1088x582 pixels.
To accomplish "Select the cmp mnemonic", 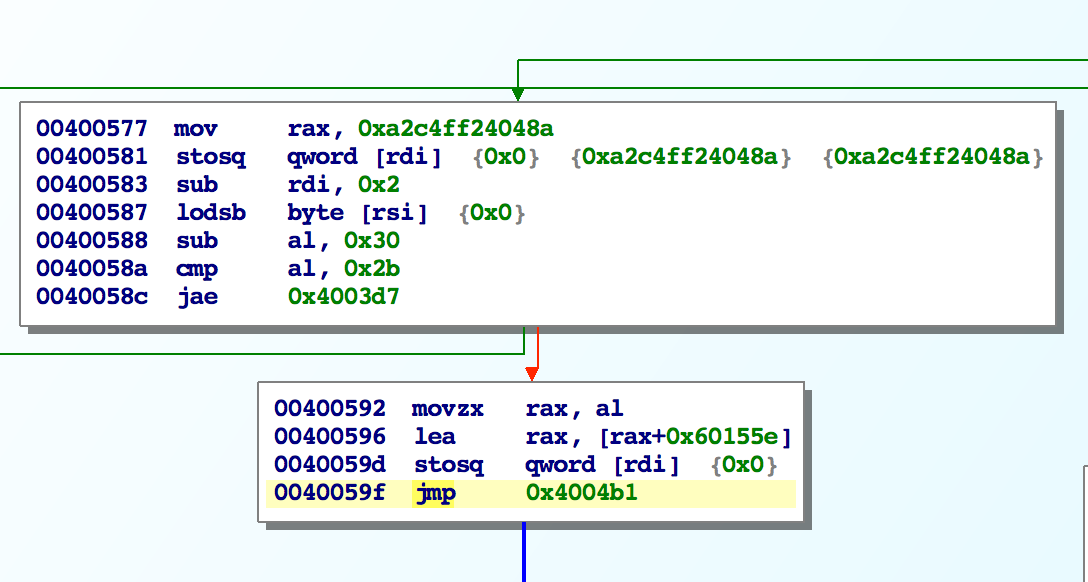I will click(x=195, y=269).
